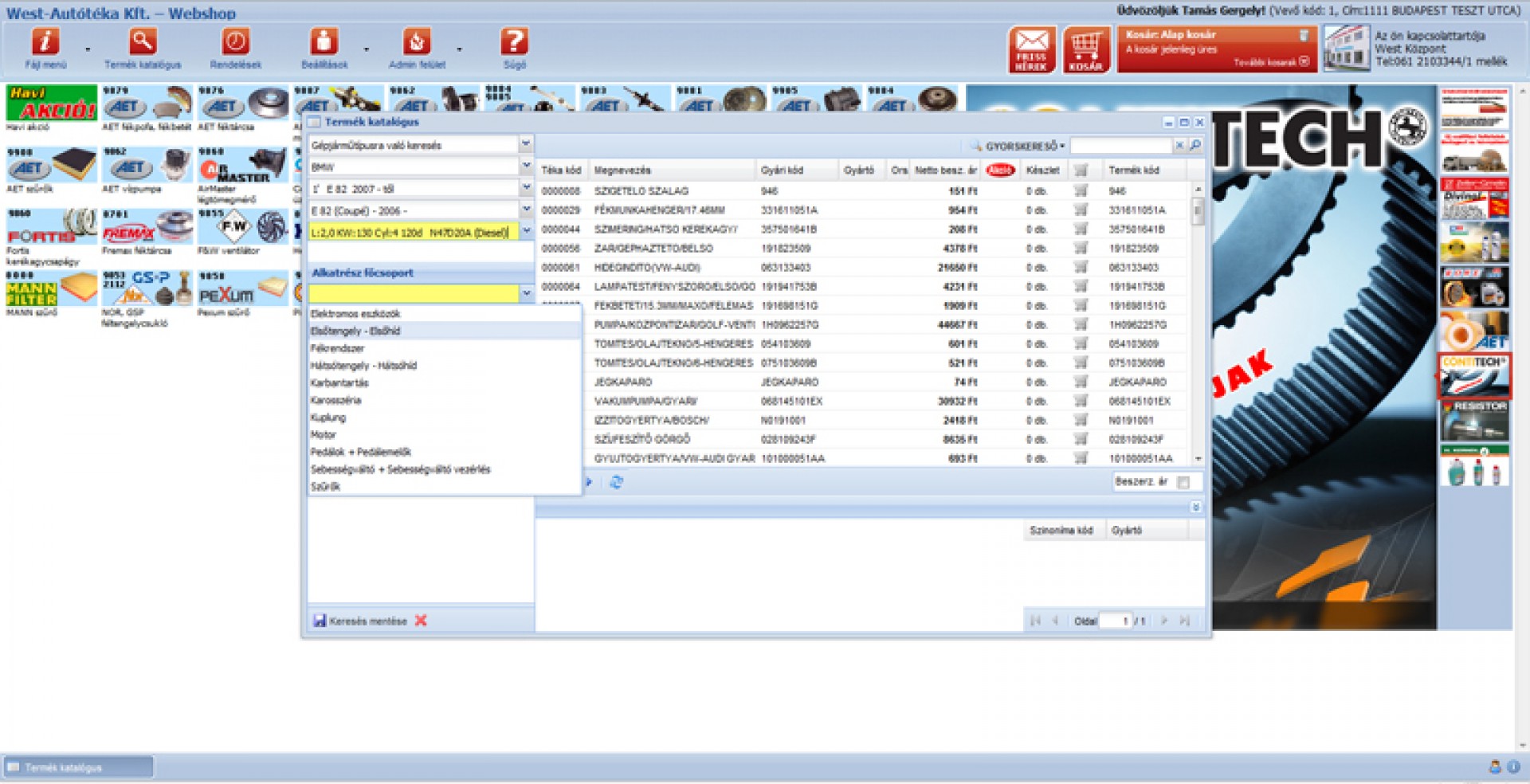Open the Súgó help icon

pyautogui.click(x=515, y=41)
